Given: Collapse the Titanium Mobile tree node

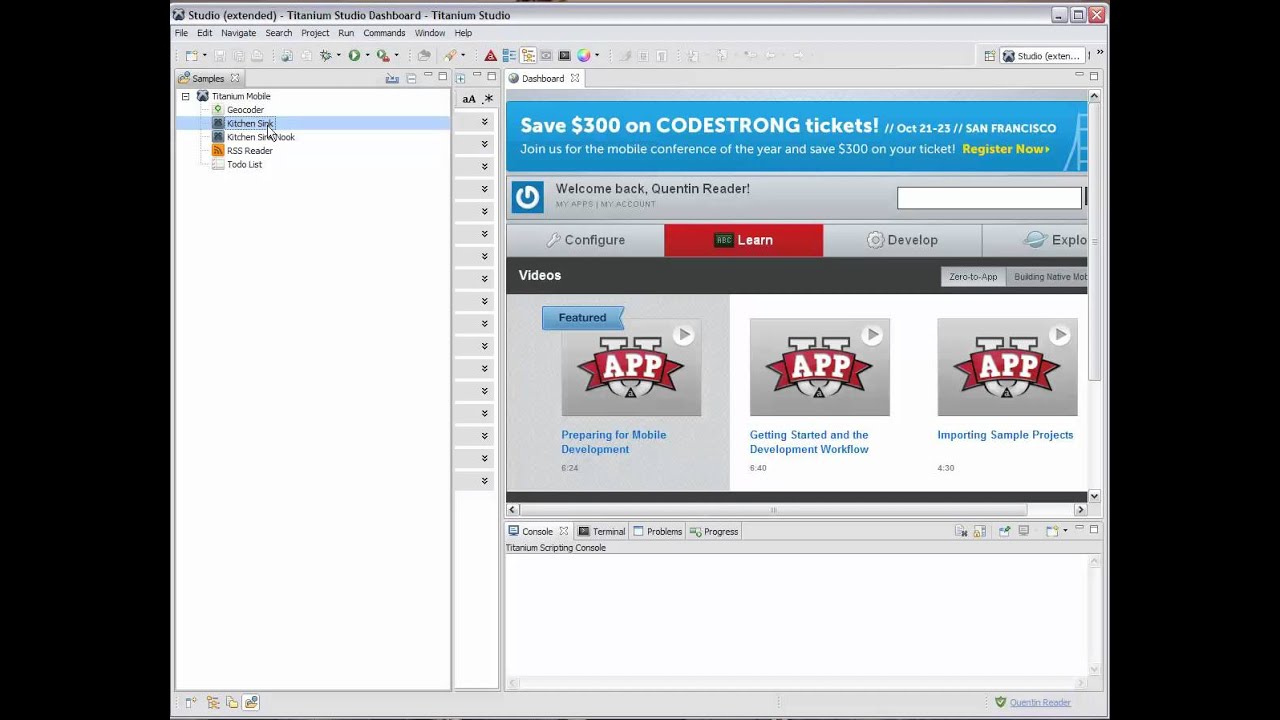Looking at the screenshot, I should 185,96.
